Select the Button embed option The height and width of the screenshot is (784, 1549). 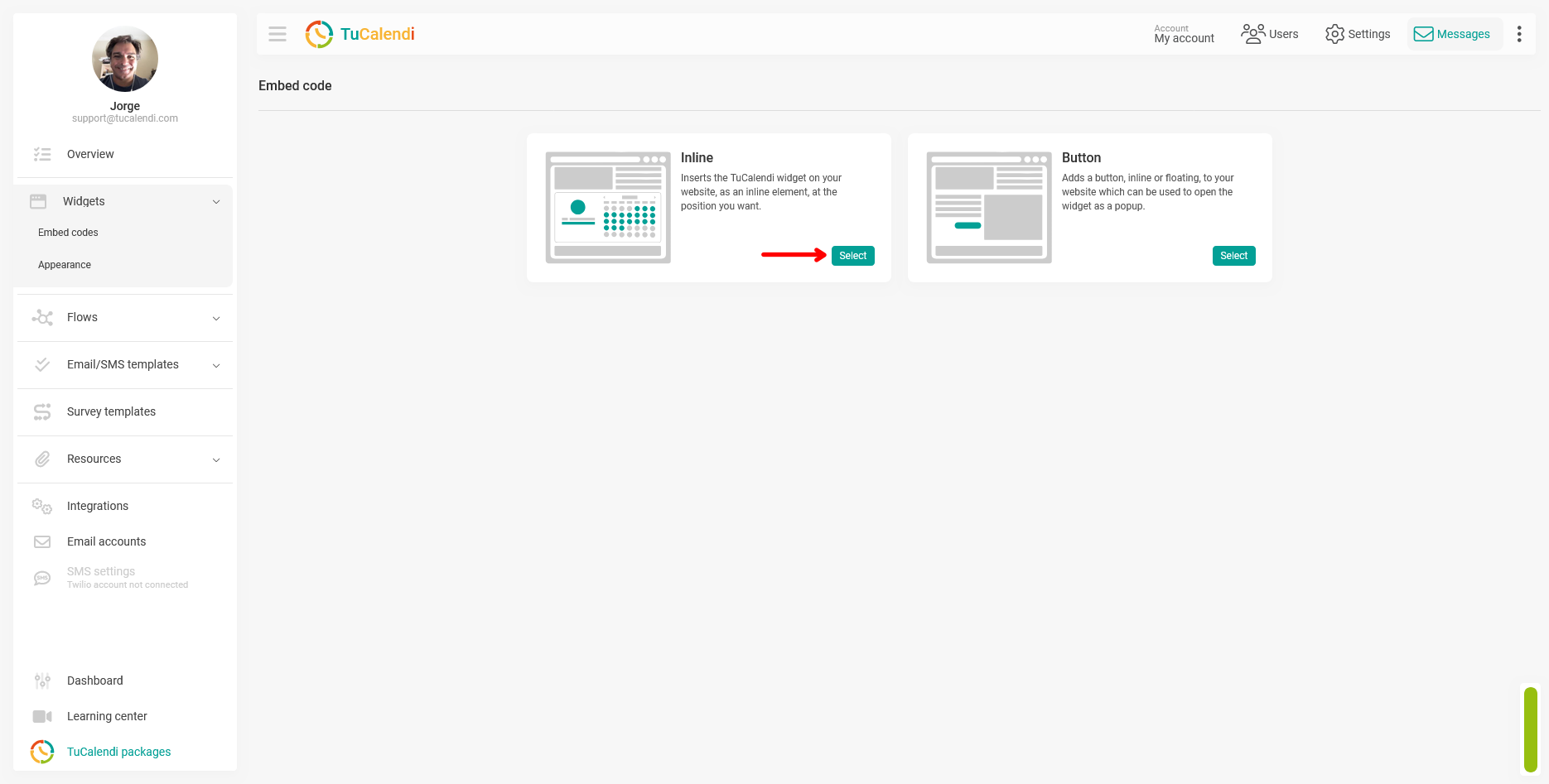click(1233, 256)
